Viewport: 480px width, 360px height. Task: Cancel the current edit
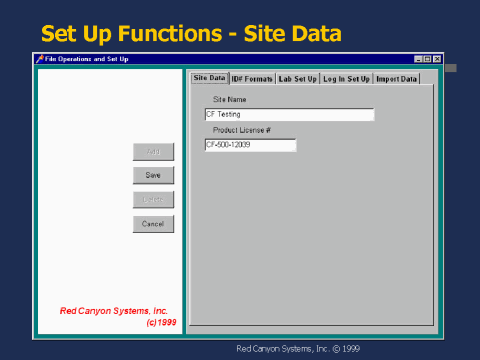pos(153,224)
